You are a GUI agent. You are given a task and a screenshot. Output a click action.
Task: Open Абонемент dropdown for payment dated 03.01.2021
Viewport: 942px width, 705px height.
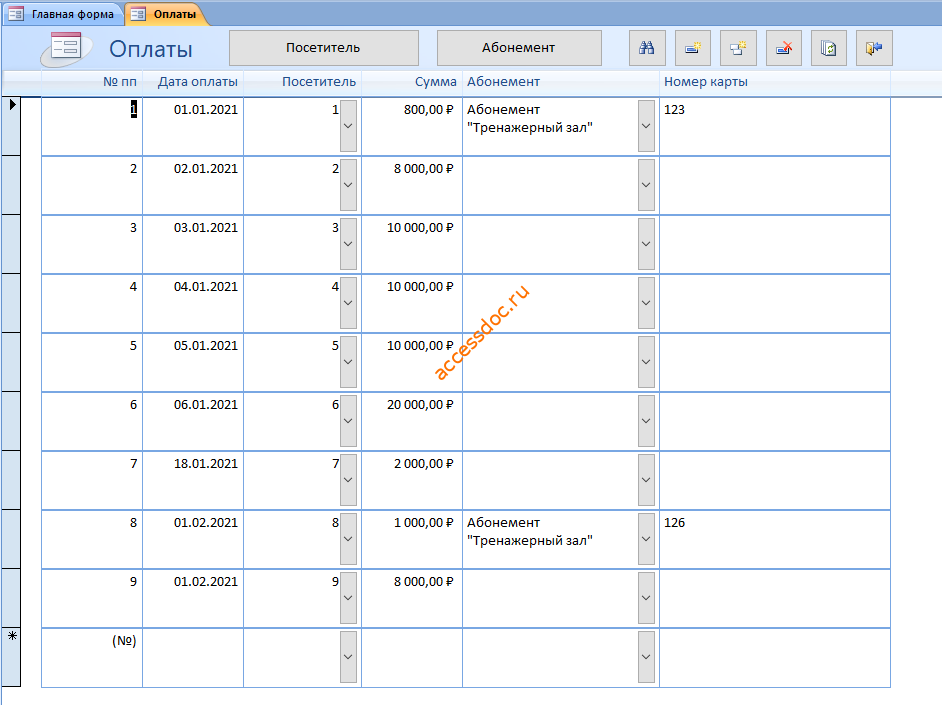point(646,244)
